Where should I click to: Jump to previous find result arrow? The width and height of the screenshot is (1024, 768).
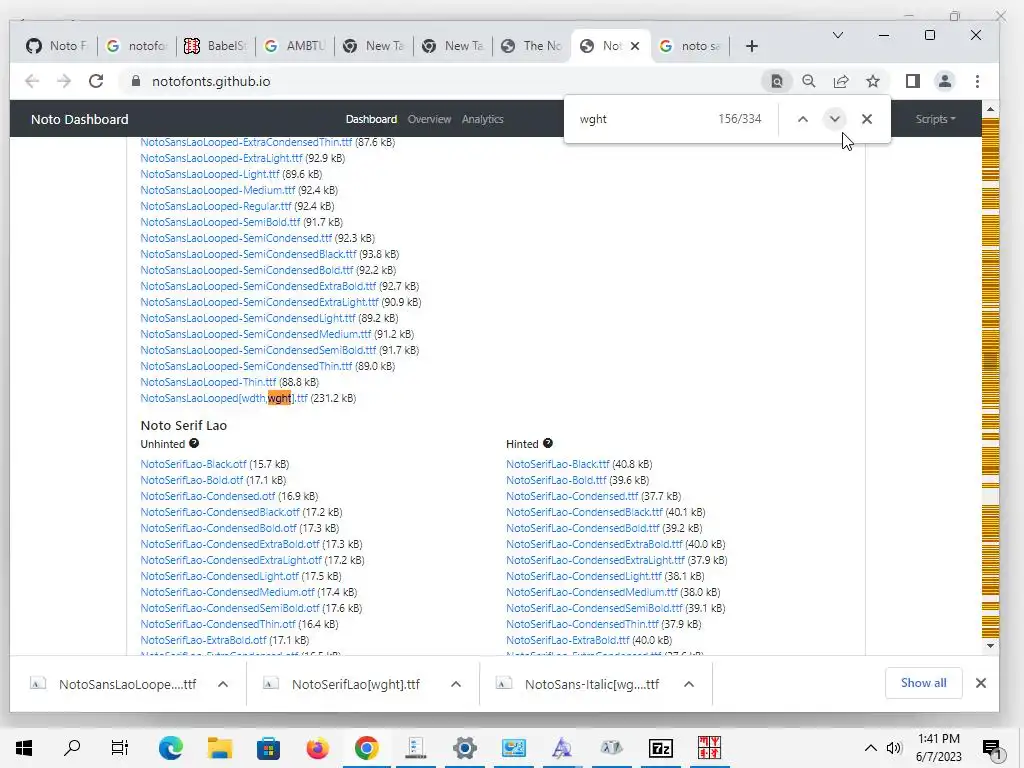coord(803,119)
